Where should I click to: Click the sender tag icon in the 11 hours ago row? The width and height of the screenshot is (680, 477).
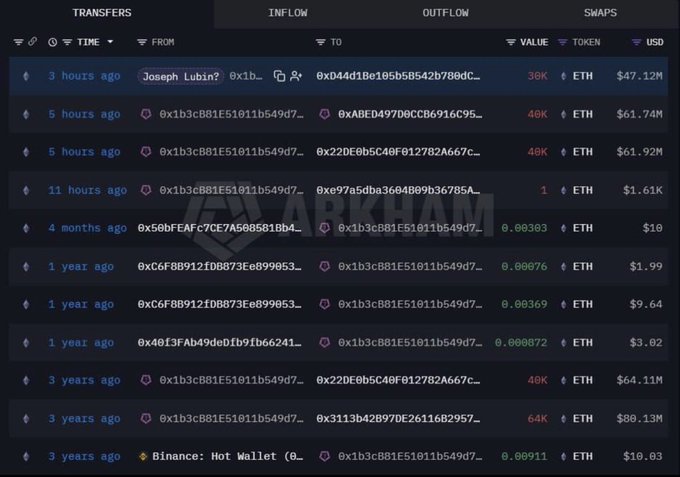coord(146,190)
